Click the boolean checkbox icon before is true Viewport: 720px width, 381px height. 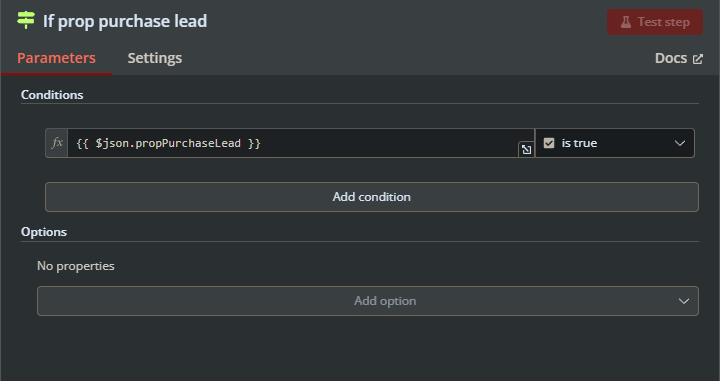[549, 143]
